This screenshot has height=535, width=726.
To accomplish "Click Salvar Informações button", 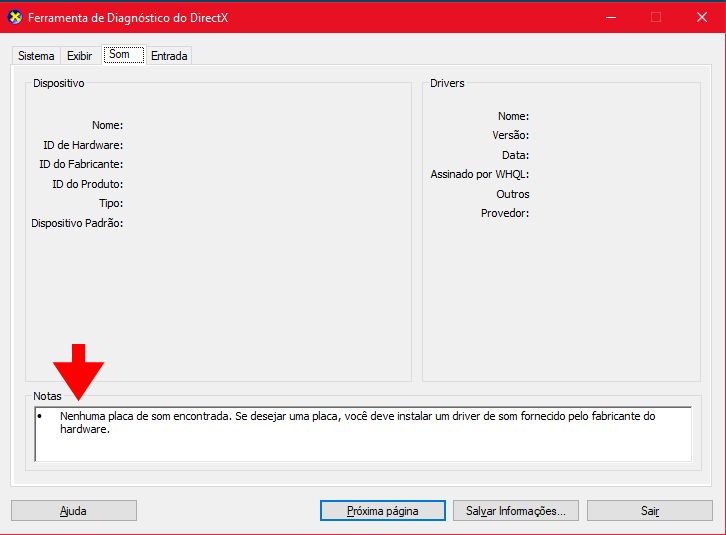I will click(x=516, y=510).
